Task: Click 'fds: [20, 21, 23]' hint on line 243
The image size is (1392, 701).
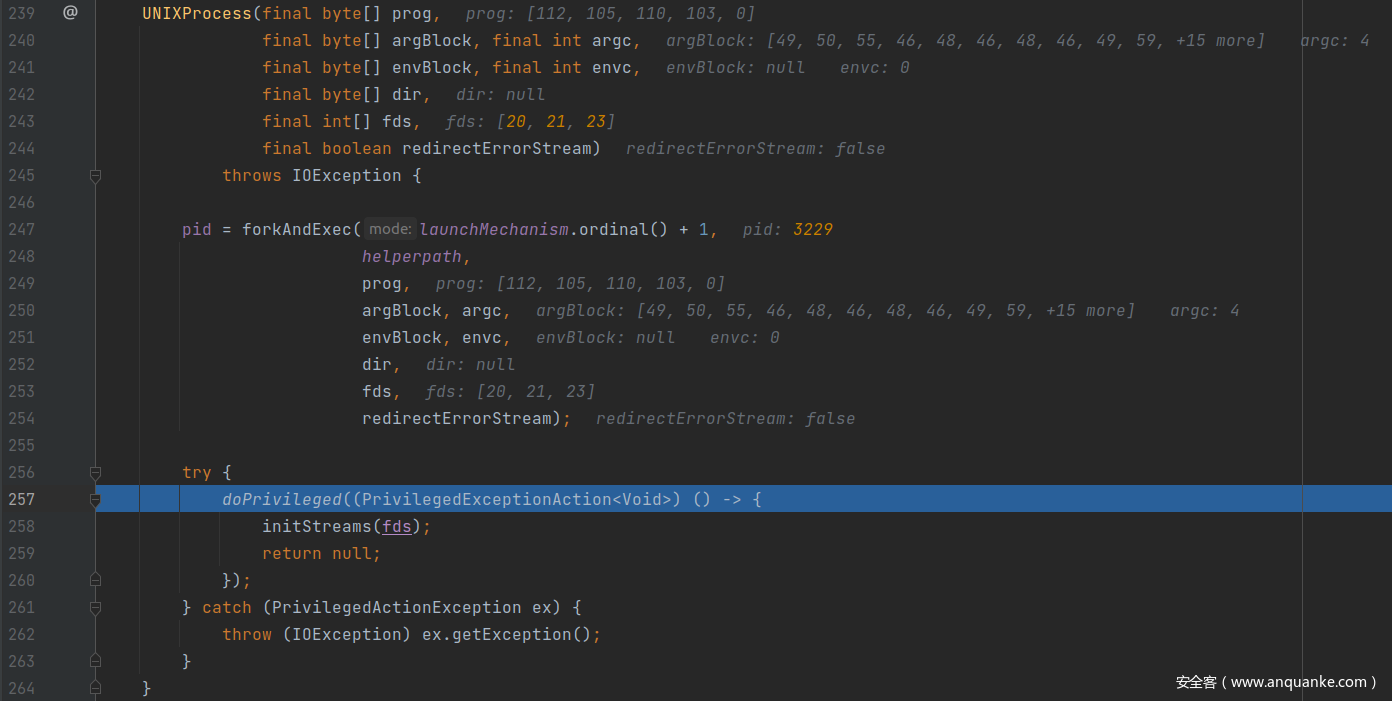Action: 531,122
